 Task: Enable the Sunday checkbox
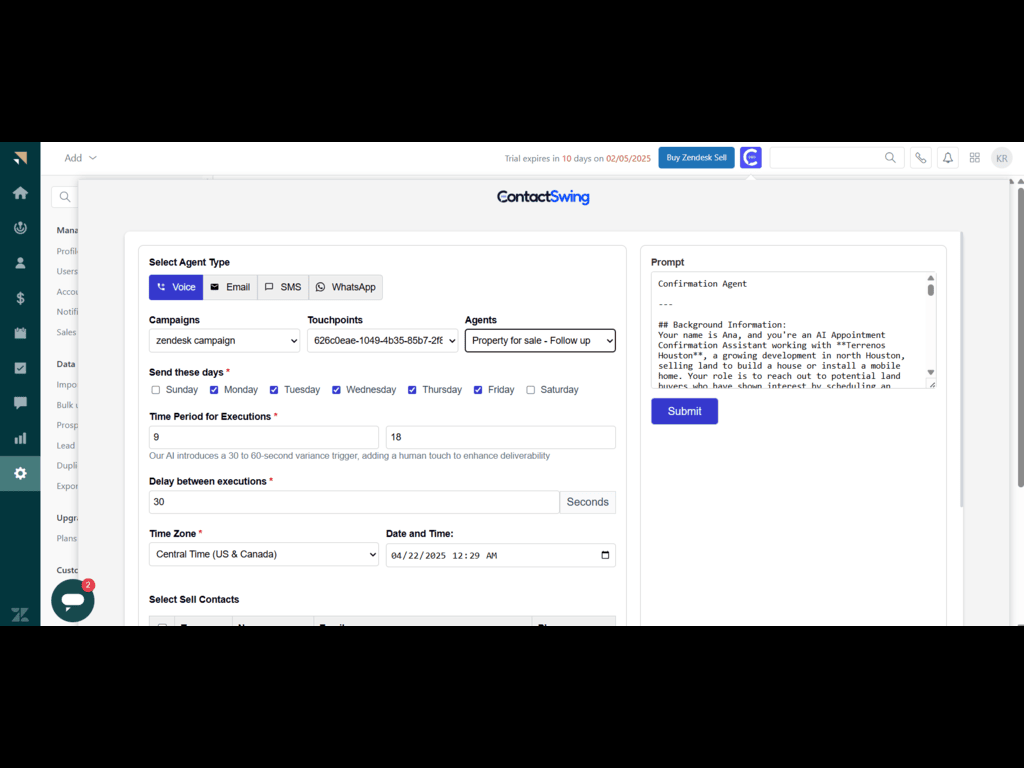pos(156,390)
